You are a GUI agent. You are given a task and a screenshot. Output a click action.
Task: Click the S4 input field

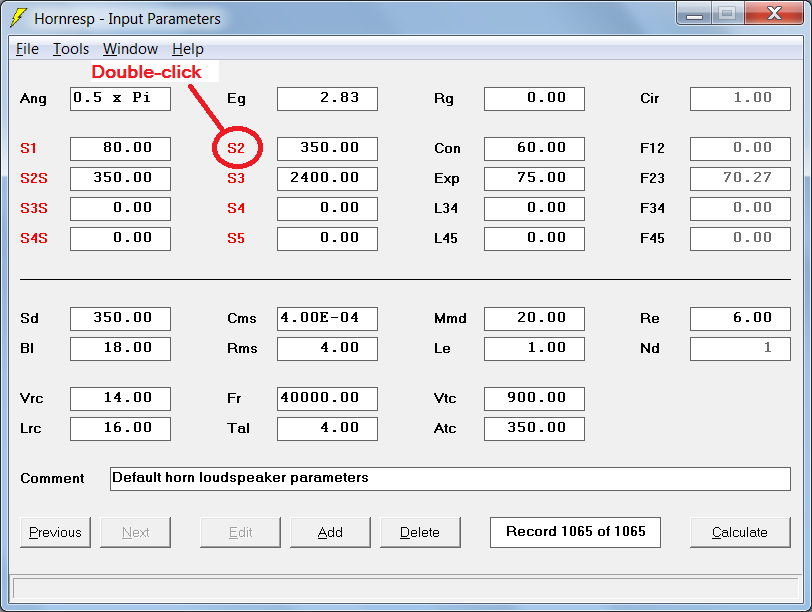pos(327,209)
